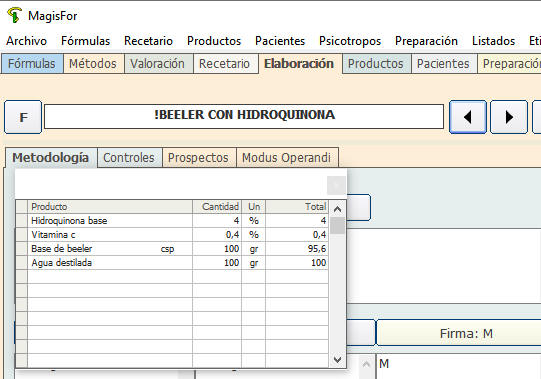Click the csp label in Base de beeler row
The image size is (541, 379).
click(167, 249)
